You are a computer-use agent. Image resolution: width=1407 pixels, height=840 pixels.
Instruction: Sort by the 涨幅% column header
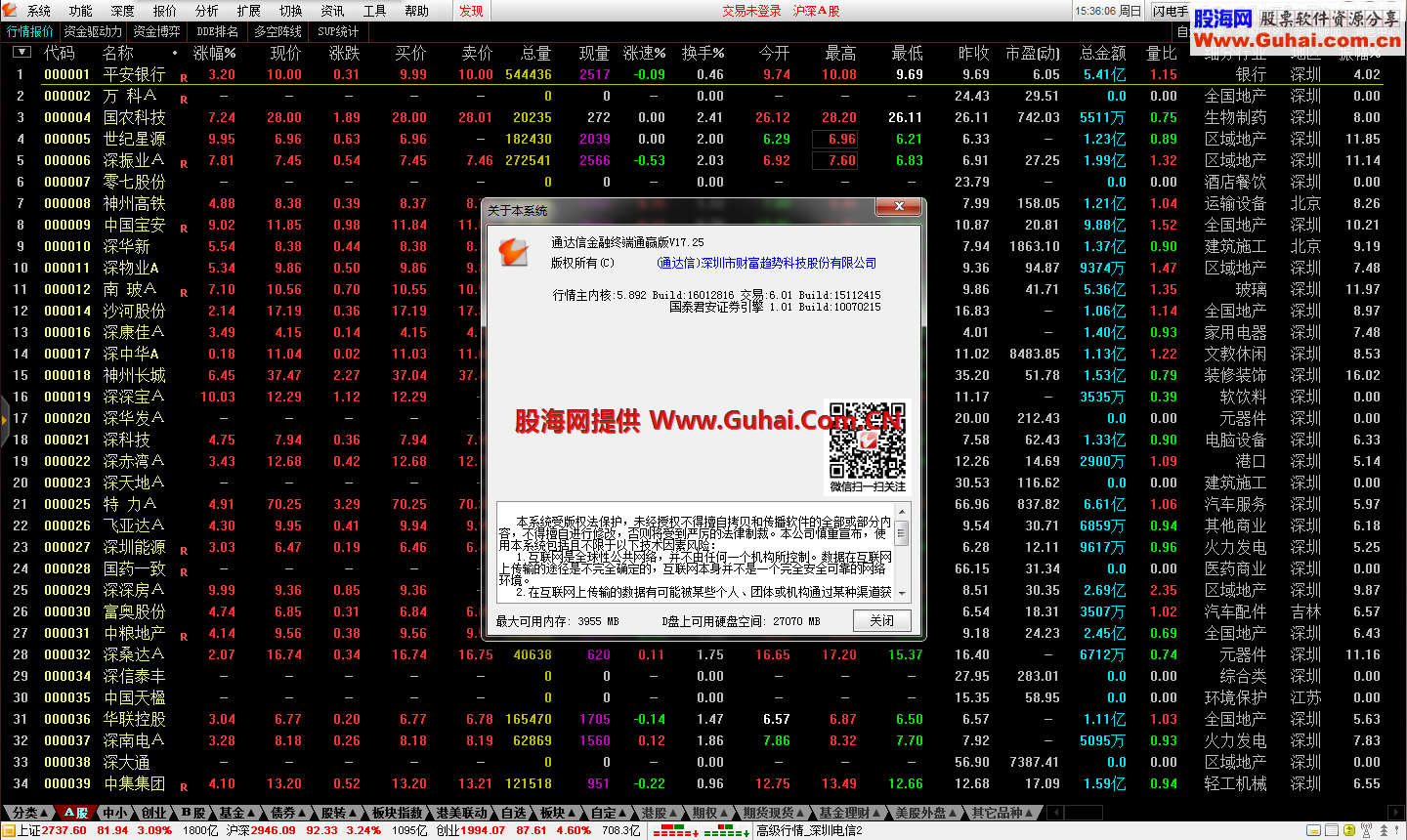pyautogui.click(x=215, y=53)
